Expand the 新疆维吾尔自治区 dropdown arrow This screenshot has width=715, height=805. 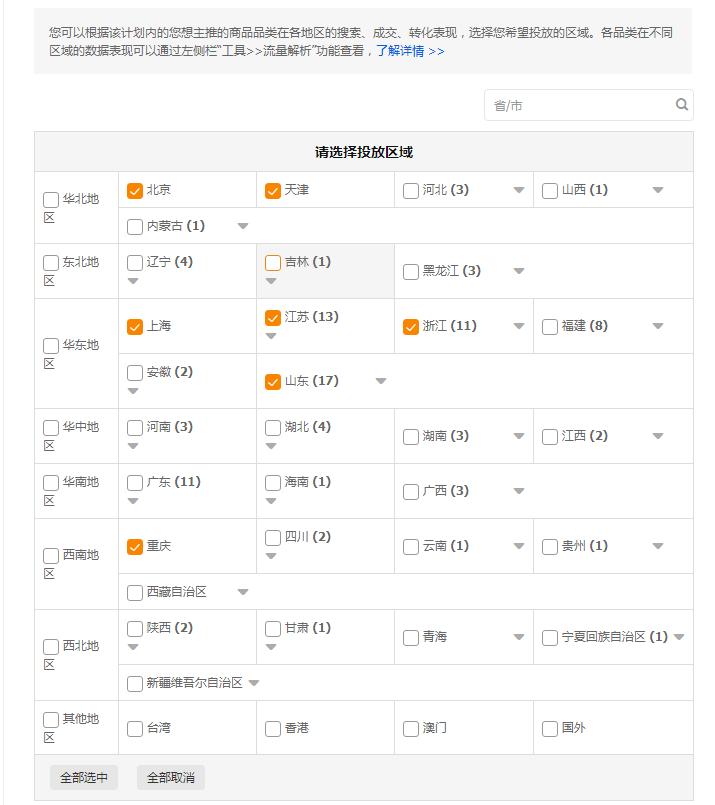(x=254, y=683)
